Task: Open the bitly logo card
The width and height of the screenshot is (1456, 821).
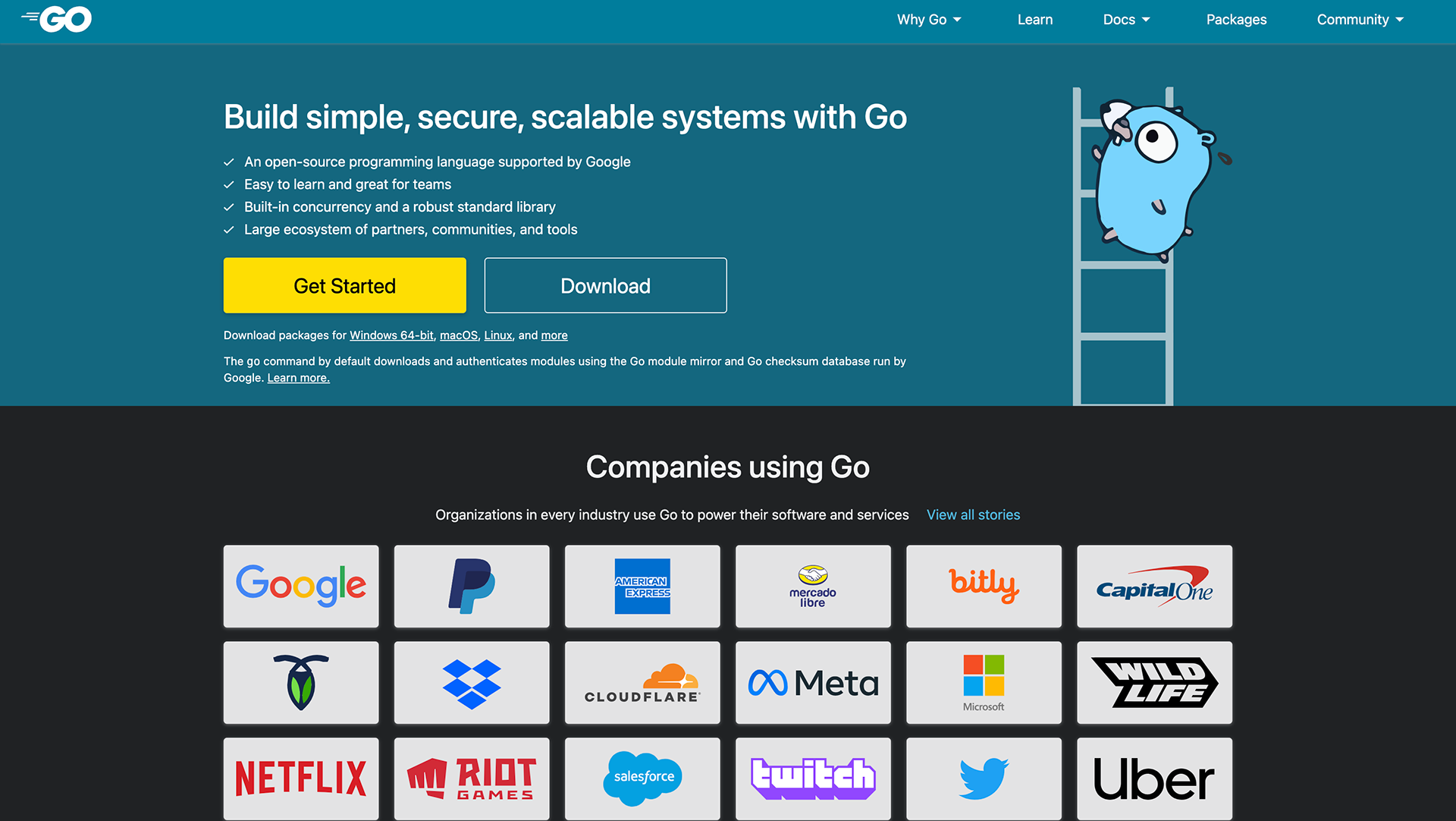Action: (x=984, y=586)
